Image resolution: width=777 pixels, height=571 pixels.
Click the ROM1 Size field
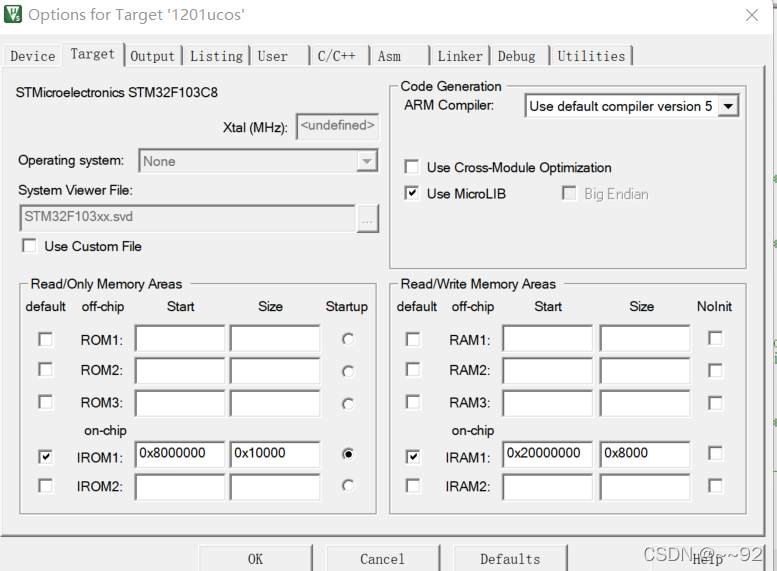tap(275, 339)
